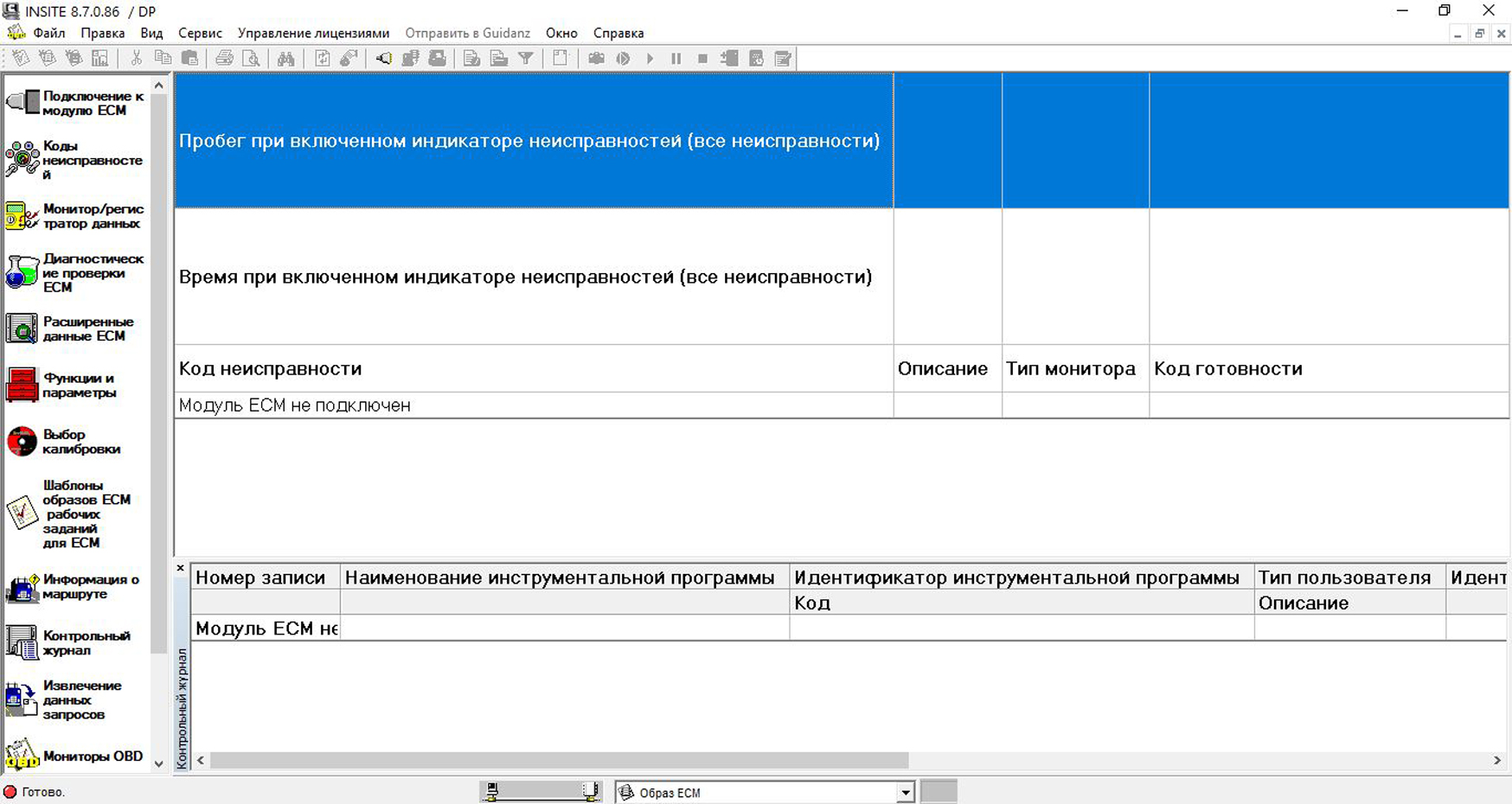This screenshot has width=1512, height=804.
Task: Close the Контрольный журнал bottom panel
Action: point(180,568)
